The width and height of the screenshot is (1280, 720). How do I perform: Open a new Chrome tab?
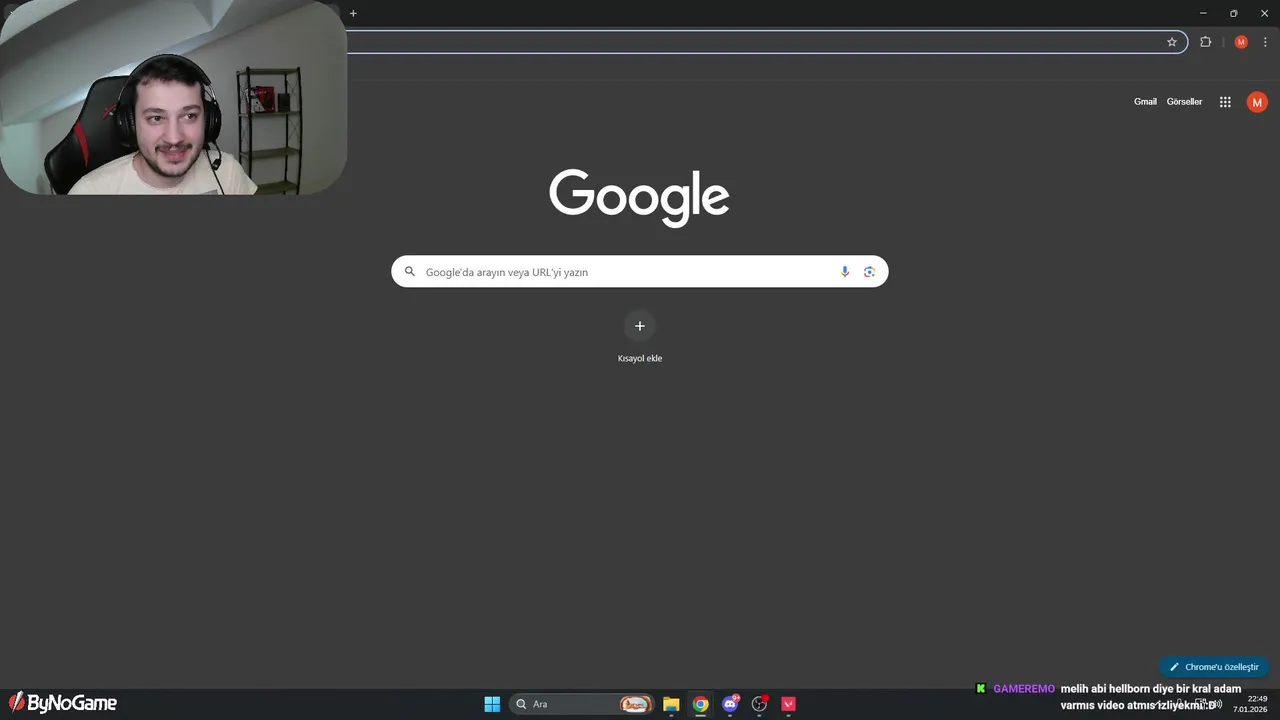point(353,13)
